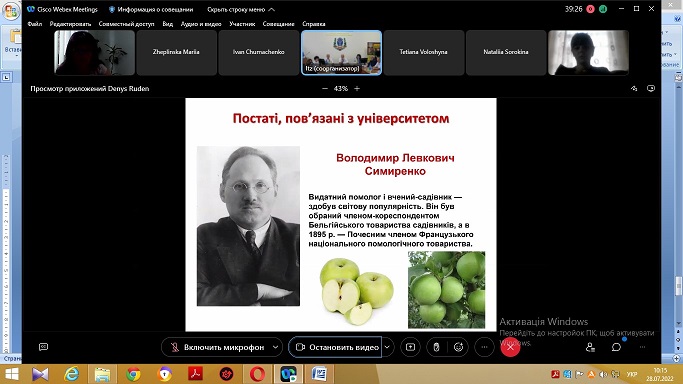Screen dimensions: 683x384
Task: Click the slide title Постаті, пов'язані з університетом
Action: click(x=341, y=118)
